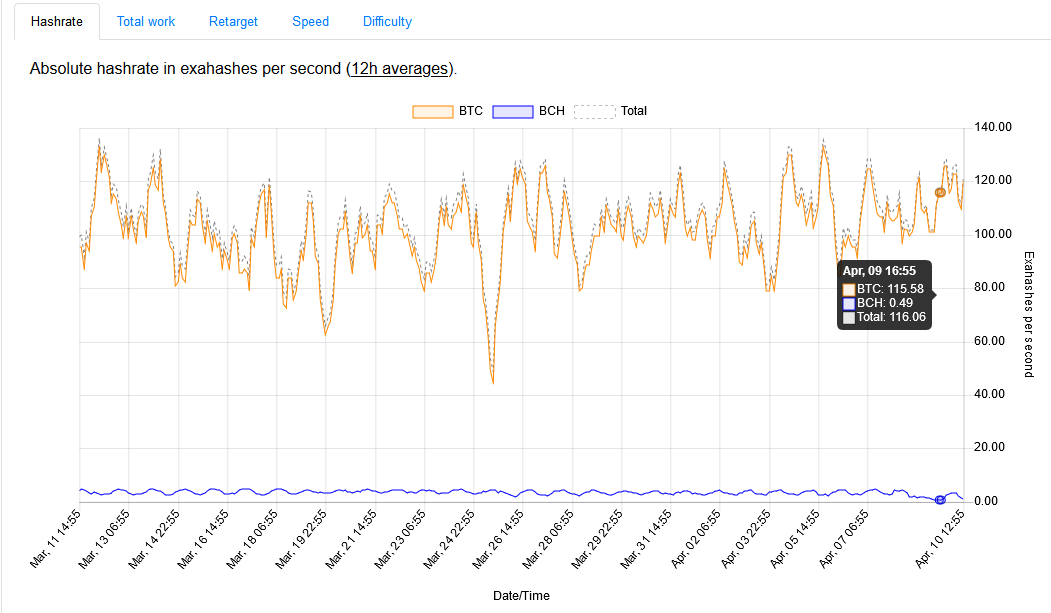The width and height of the screenshot is (1051, 613).
Task: Open the Retarget tab
Action: tap(233, 21)
